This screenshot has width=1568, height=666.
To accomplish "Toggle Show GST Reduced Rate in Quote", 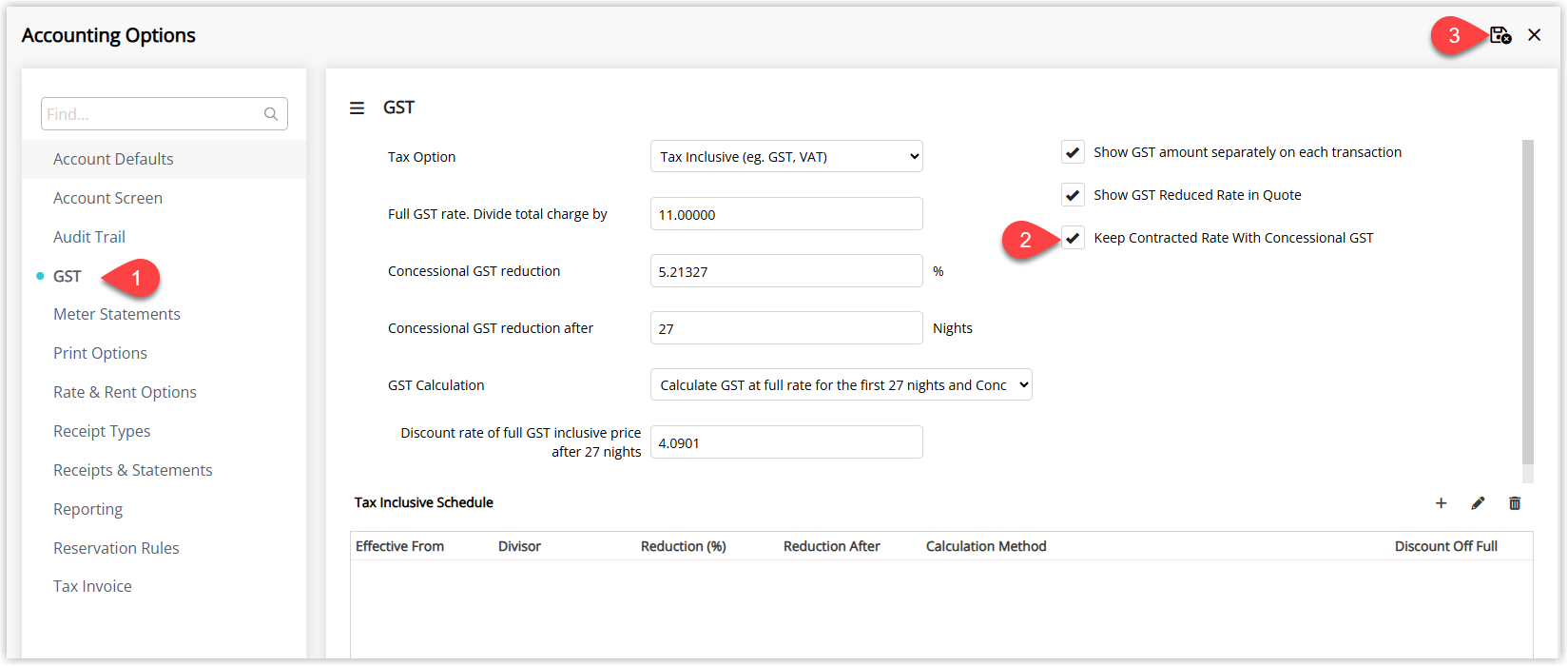I will pos(1073,195).
